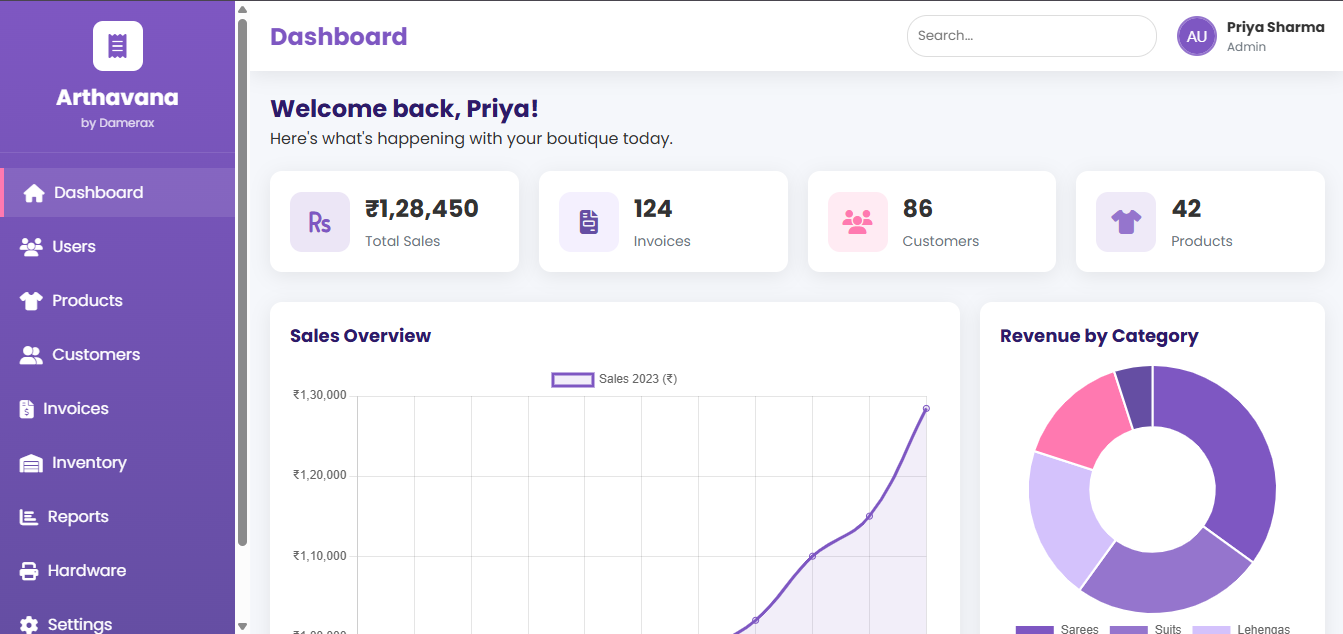Click the Hardware printer icon in sidebar
Screen dimensions: 1343x634
click(x=29, y=571)
